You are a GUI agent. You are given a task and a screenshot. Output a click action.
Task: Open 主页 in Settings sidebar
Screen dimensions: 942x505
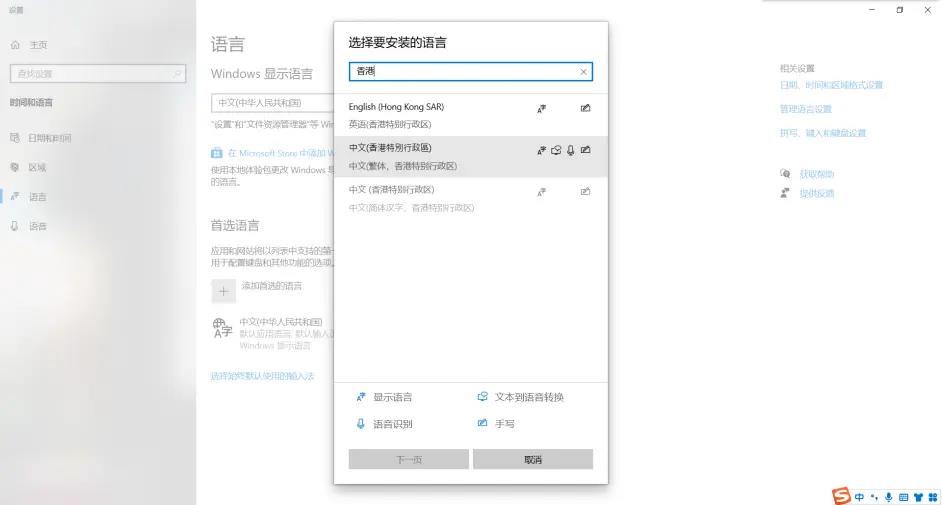[x=37, y=45]
